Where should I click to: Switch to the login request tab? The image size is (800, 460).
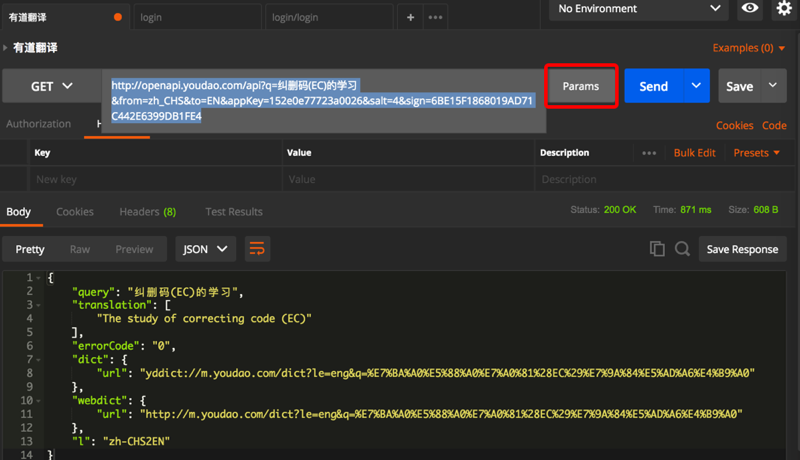tap(197, 17)
